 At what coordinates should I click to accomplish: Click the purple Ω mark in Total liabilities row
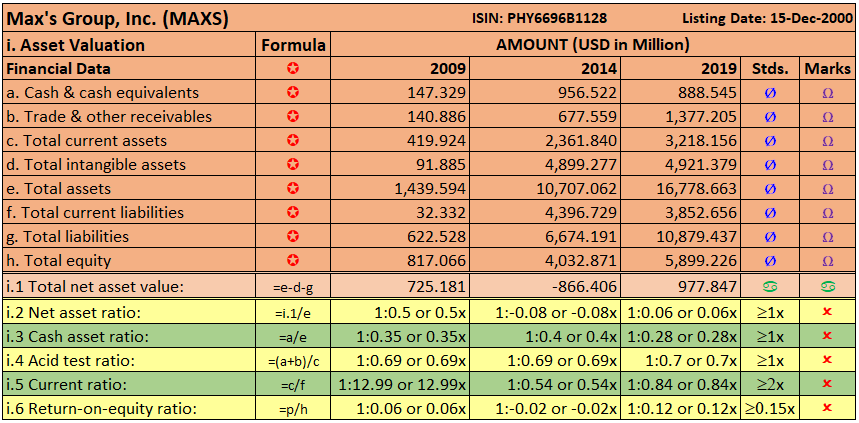pyautogui.click(x=827, y=236)
